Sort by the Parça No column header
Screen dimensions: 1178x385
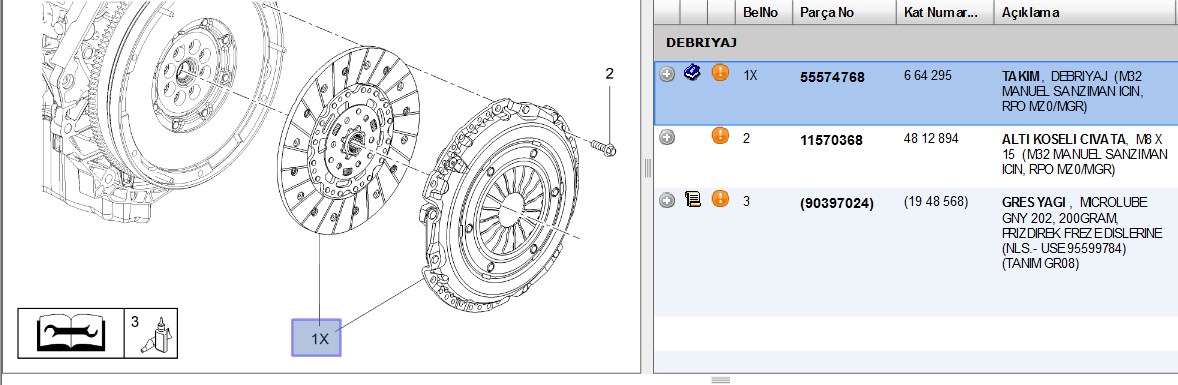[x=844, y=13]
